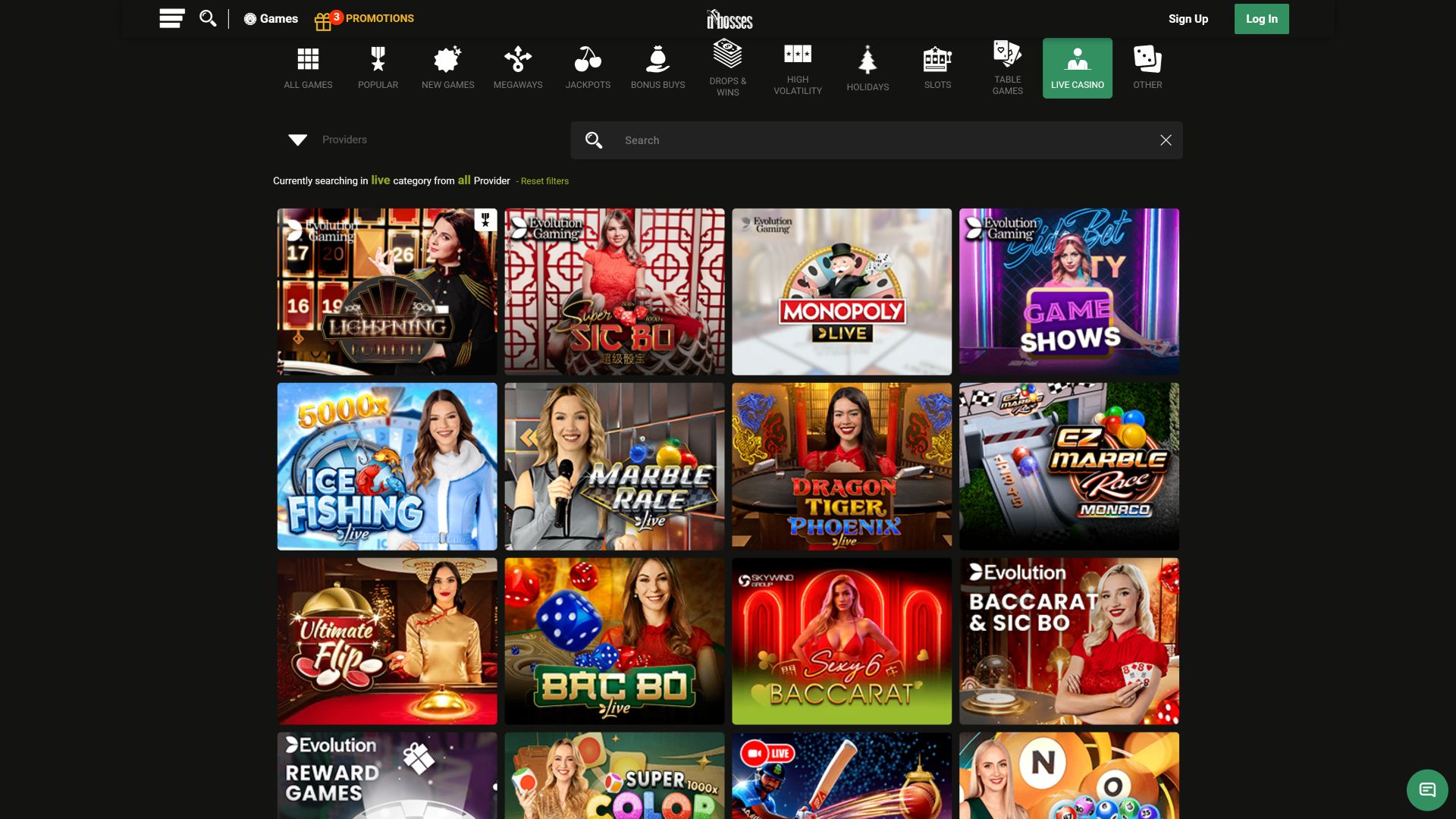The width and height of the screenshot is (1456, 819).
Task: Open the hamburger main menu
Action: pyautogui.click(x=172, y=18)
